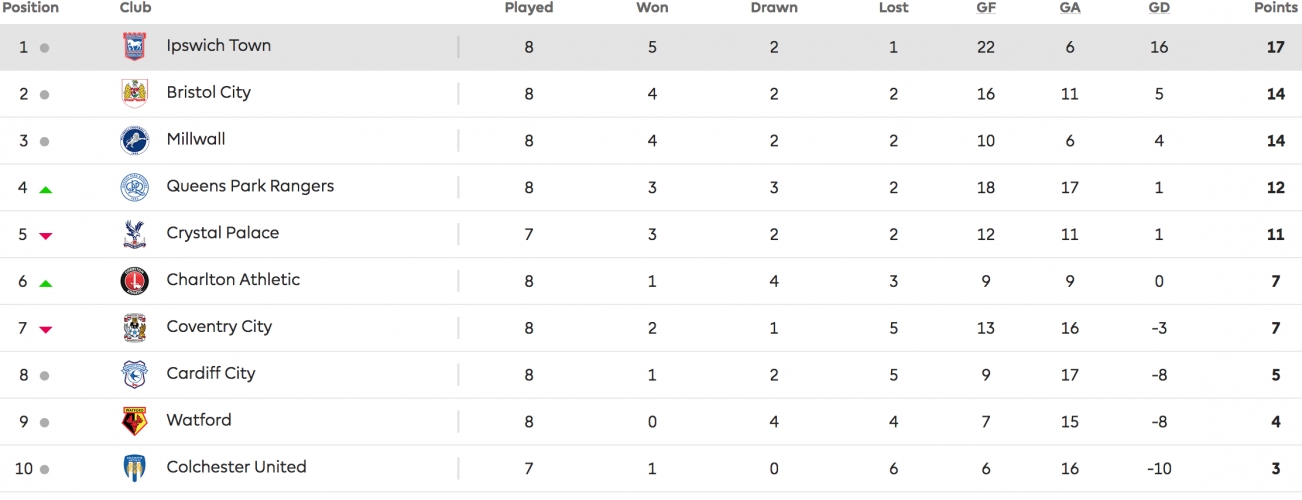
Task: Select the Millwall lion crest icon
Action: coord(134,141)
